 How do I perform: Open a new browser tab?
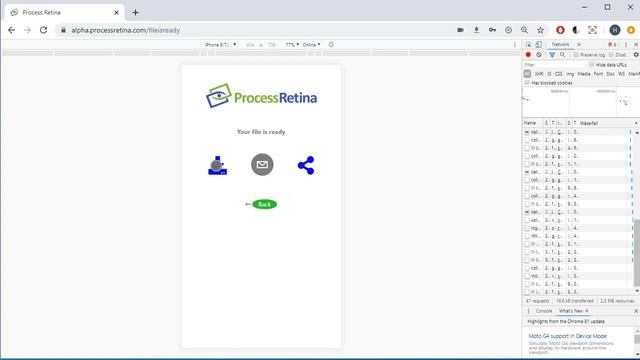click(x=136, y=13)
